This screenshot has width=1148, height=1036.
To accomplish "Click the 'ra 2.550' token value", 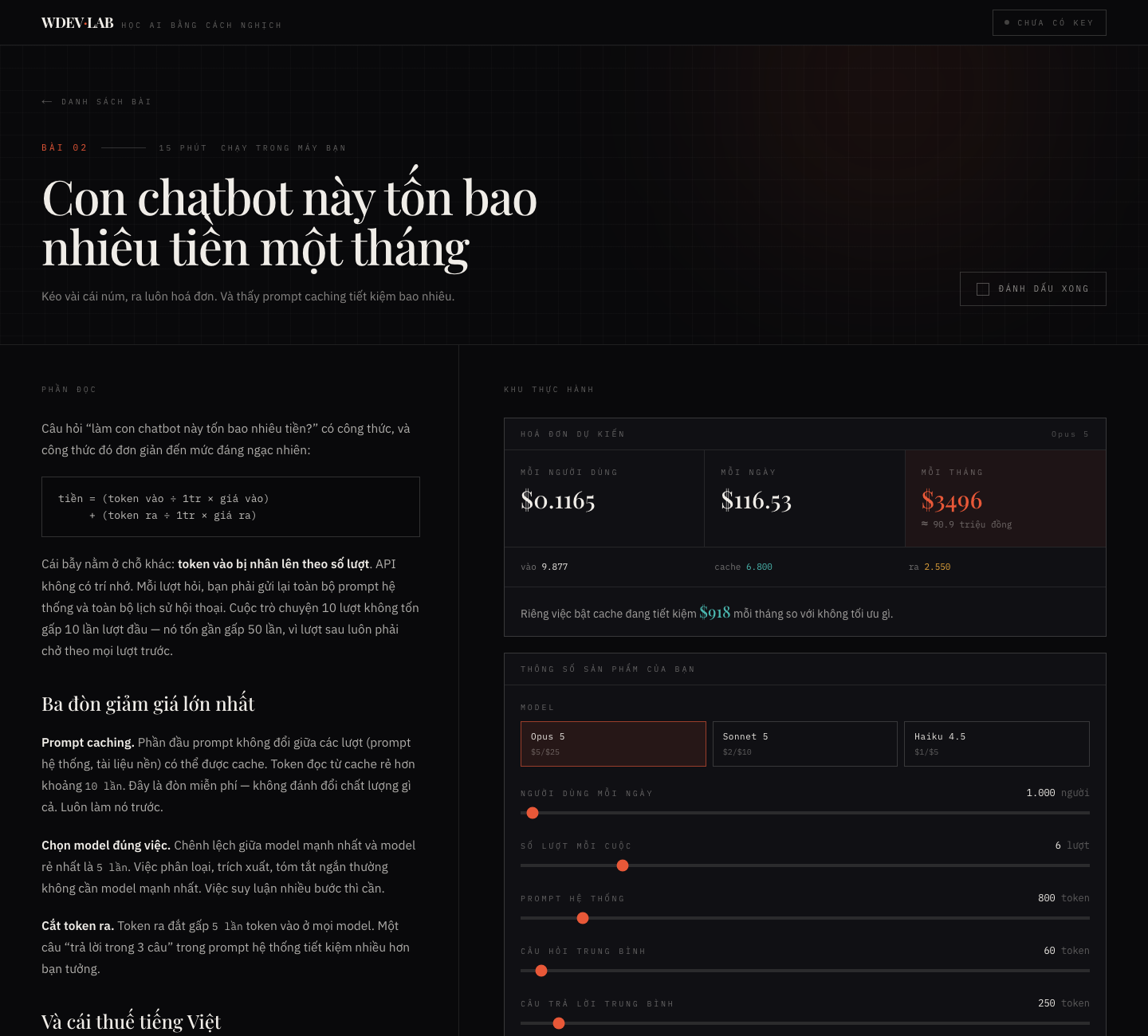I will [x=930, y=567].
